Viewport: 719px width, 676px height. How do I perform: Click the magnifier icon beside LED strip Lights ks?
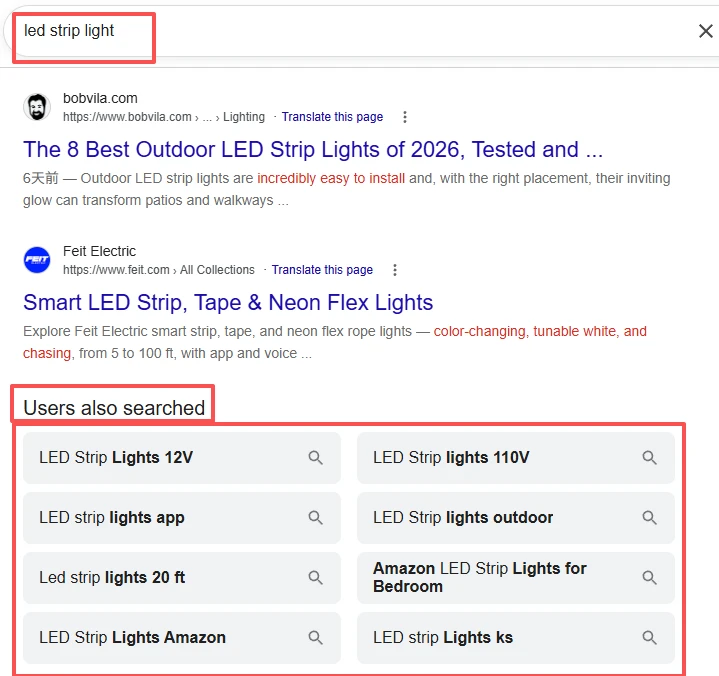coord(649,637)
